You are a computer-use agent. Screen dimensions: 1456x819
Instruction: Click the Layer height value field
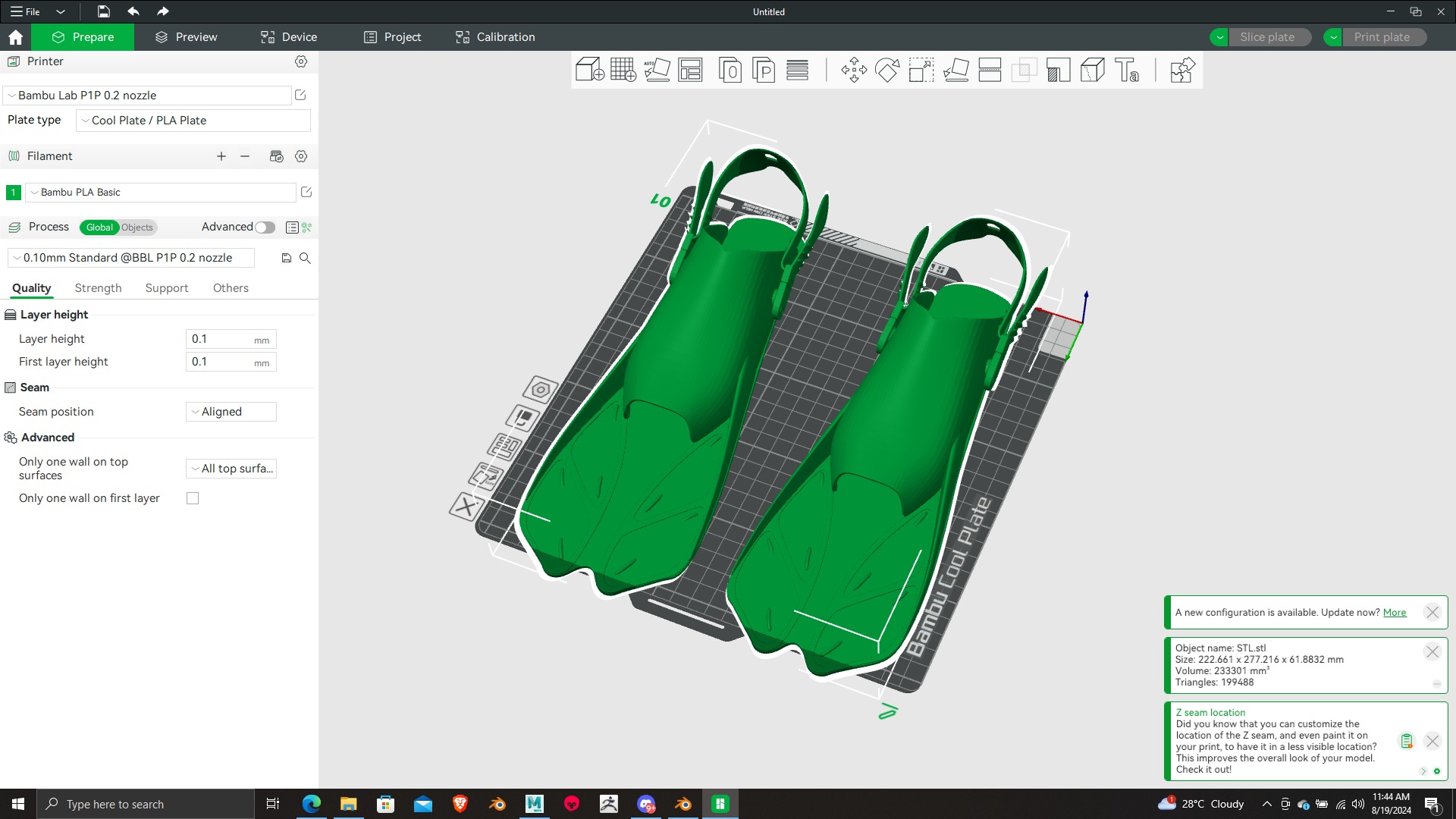tap(231, 339)
